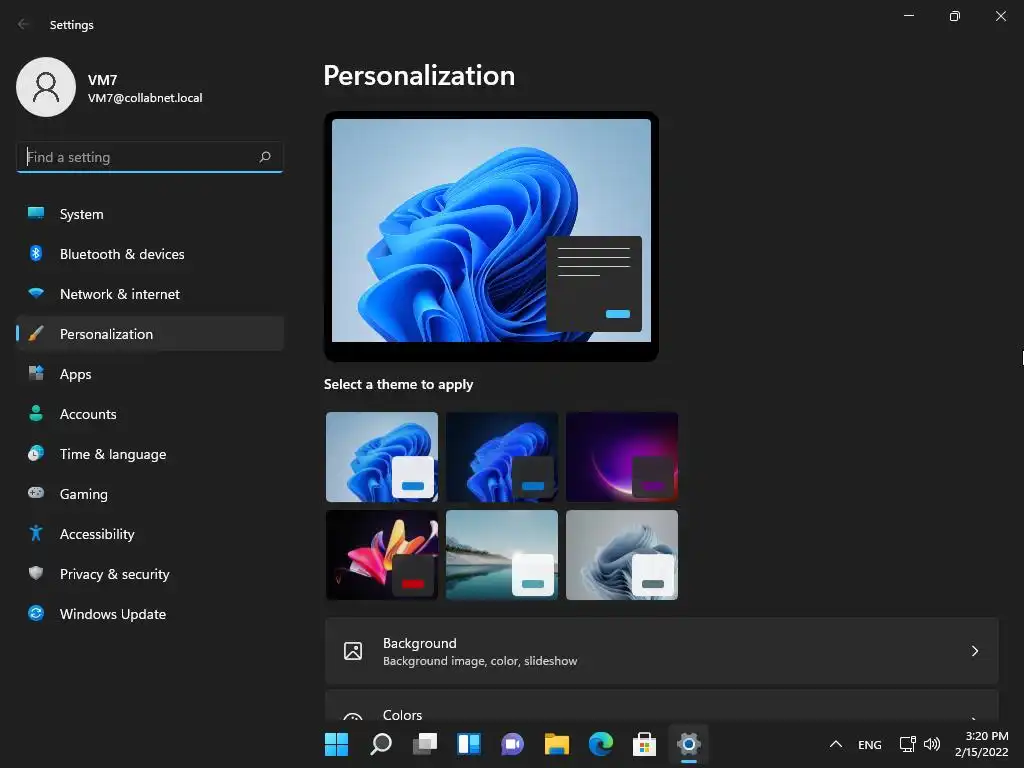Open Time & language settings

(x=150, y=453)
